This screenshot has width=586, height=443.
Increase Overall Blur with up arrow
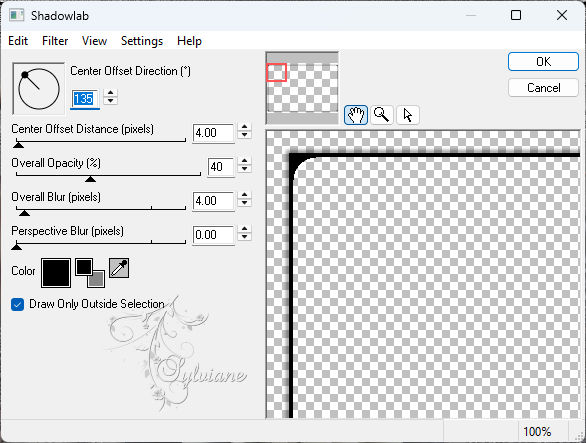click(244, 195)
